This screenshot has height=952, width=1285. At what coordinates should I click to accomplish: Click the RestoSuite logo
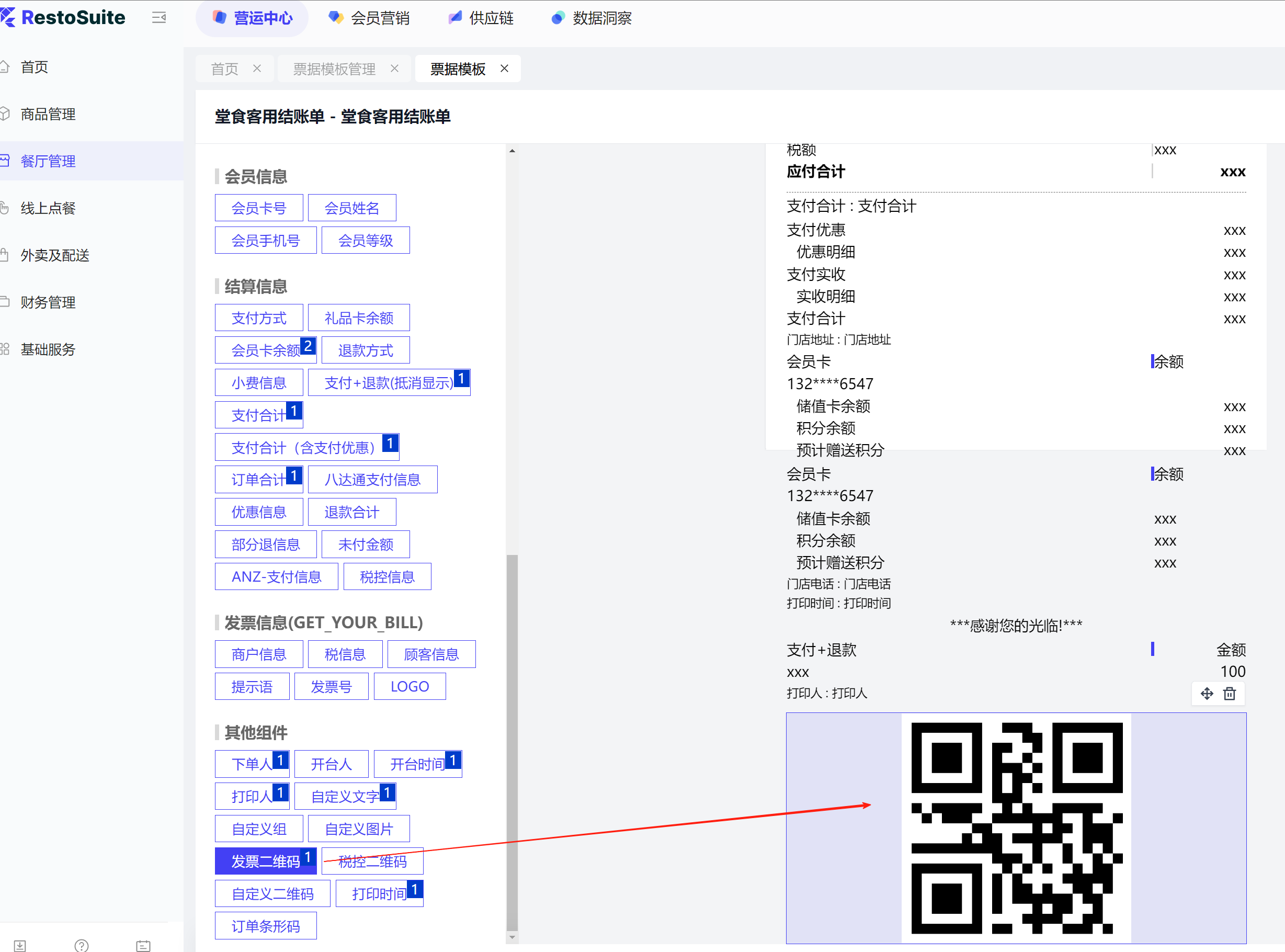63,17
